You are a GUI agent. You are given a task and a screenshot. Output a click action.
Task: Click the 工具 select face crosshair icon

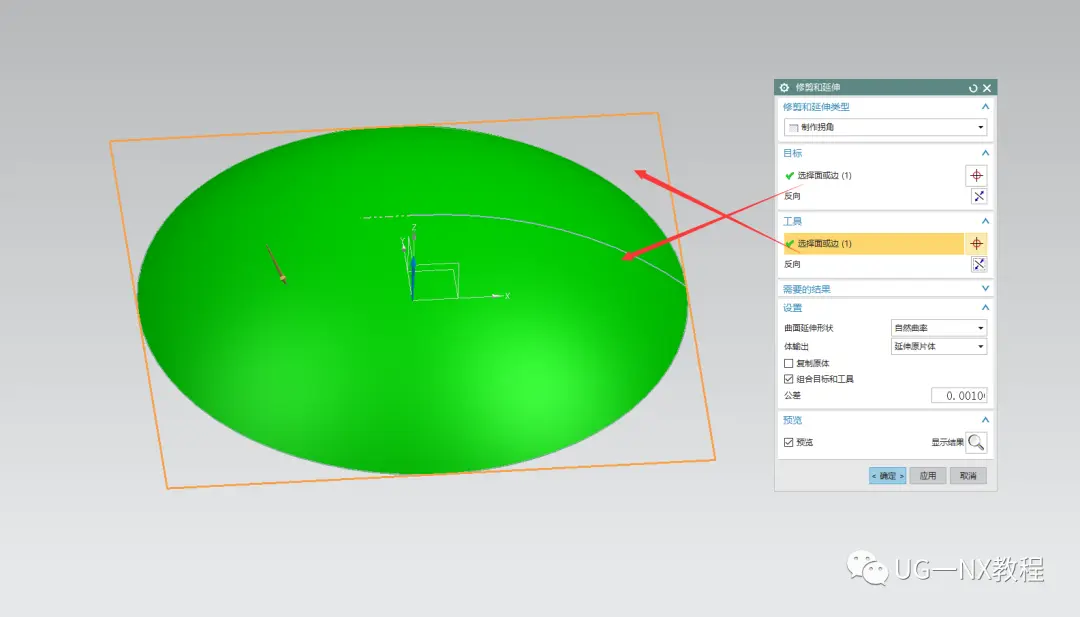[x=976, y=243]
